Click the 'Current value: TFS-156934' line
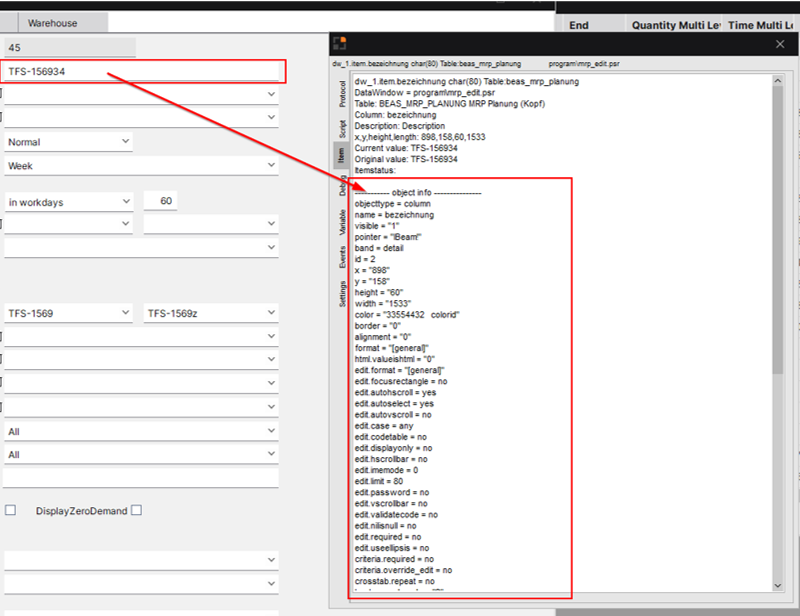800x616 pixels. click(x=406, y=148)
